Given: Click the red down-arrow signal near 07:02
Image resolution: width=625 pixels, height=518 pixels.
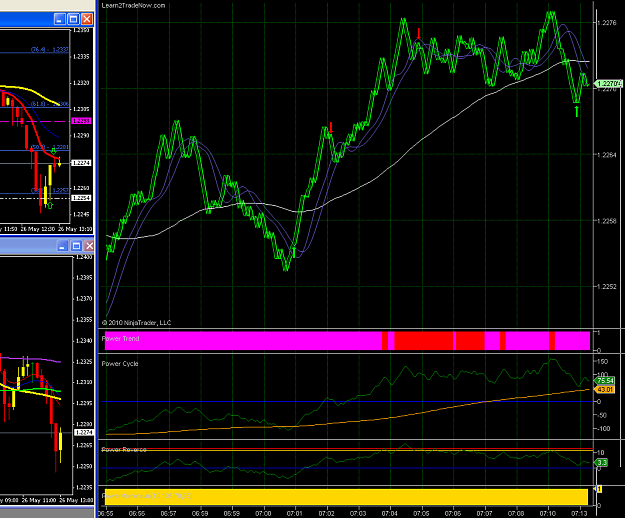Looking at the screenshot, I should [x=331, y=128].
